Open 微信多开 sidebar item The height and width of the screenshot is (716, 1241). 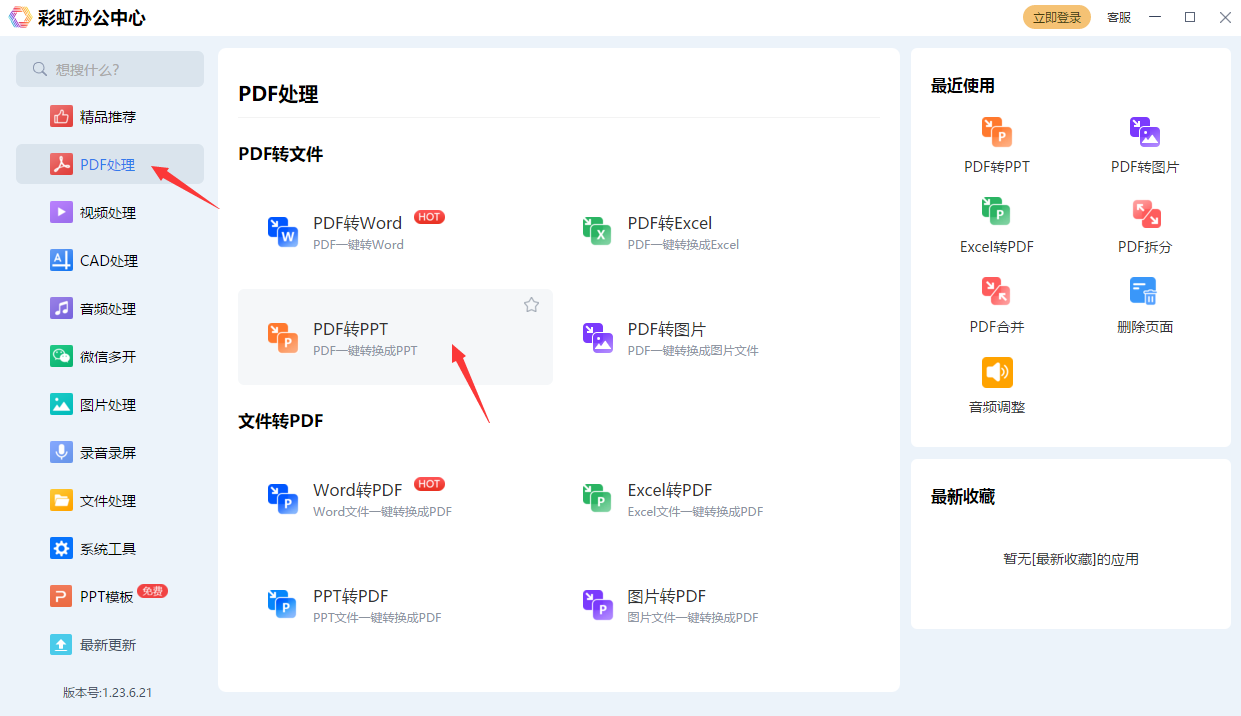110,356
